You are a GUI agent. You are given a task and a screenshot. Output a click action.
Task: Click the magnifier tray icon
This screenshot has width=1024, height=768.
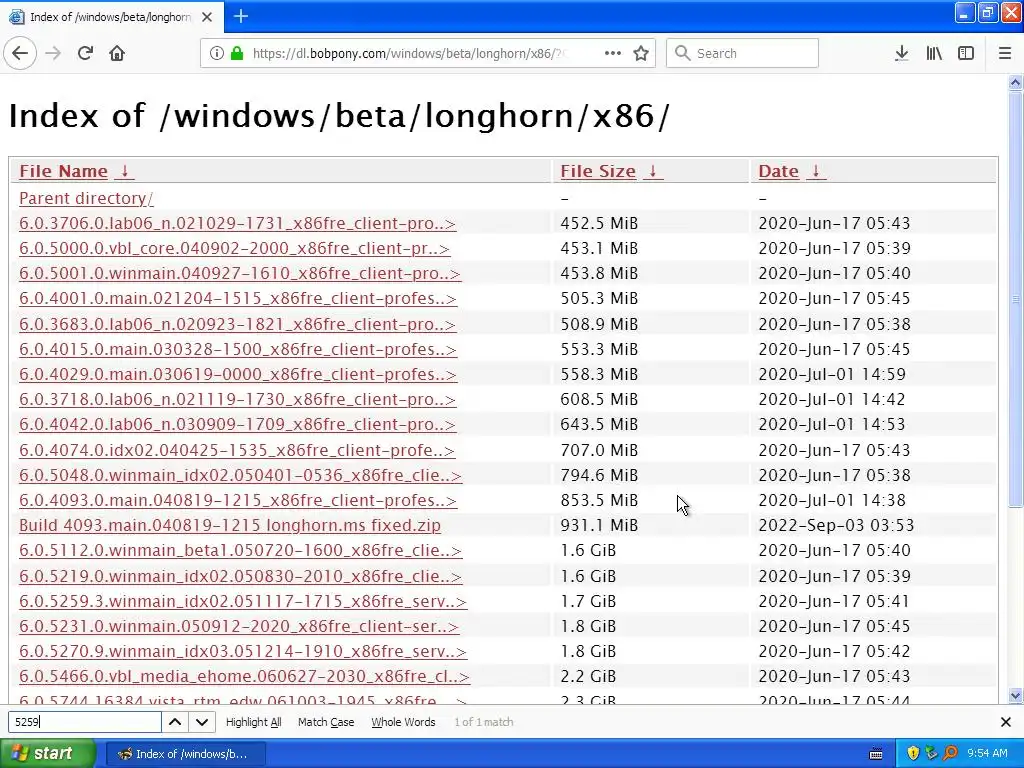point(950,754)
